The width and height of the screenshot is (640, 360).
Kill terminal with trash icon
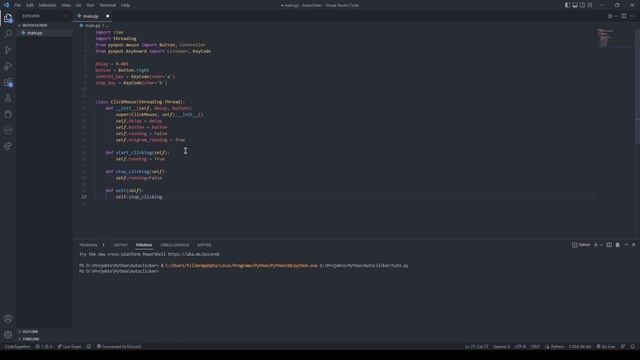618,245
